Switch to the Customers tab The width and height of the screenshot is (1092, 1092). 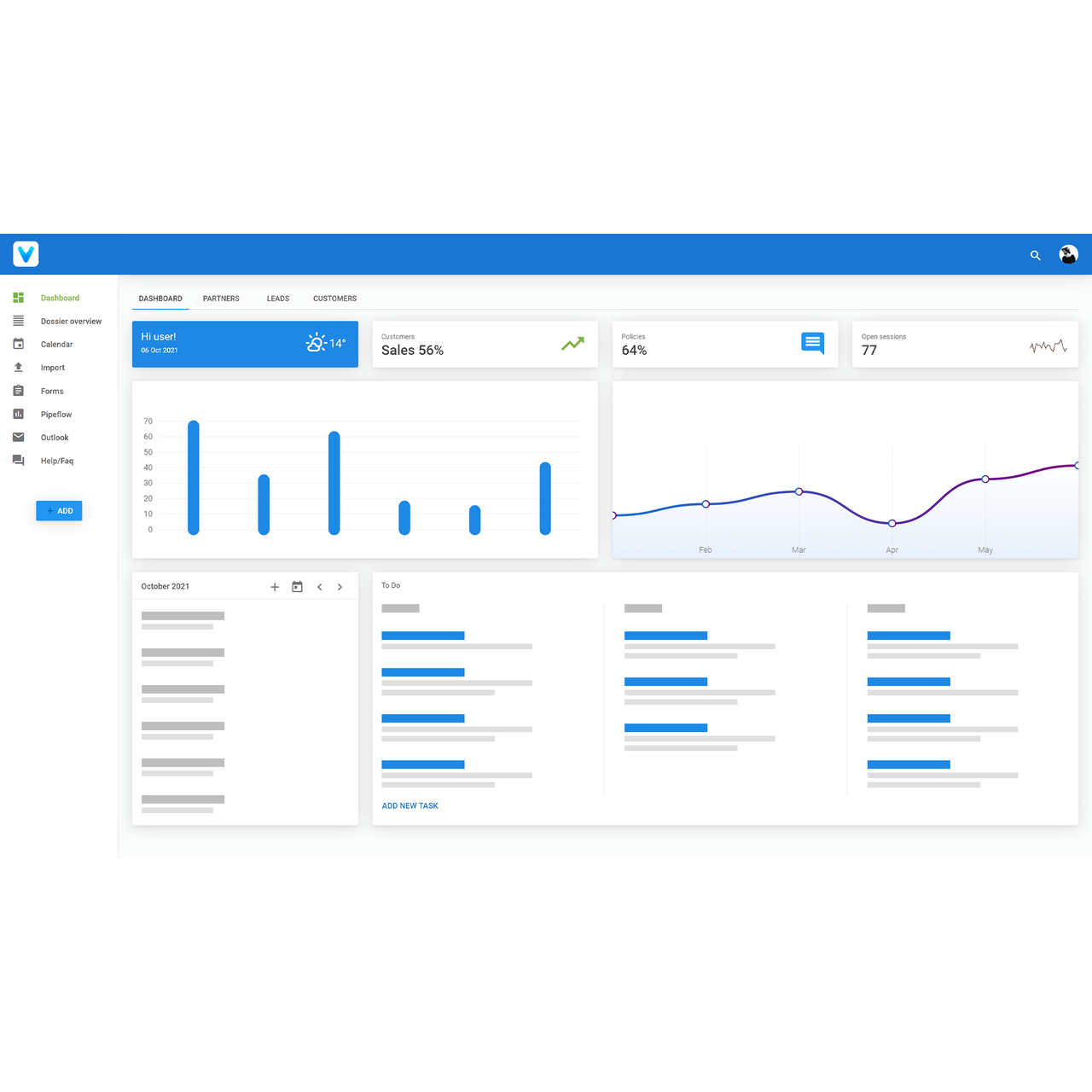point(334,299)
